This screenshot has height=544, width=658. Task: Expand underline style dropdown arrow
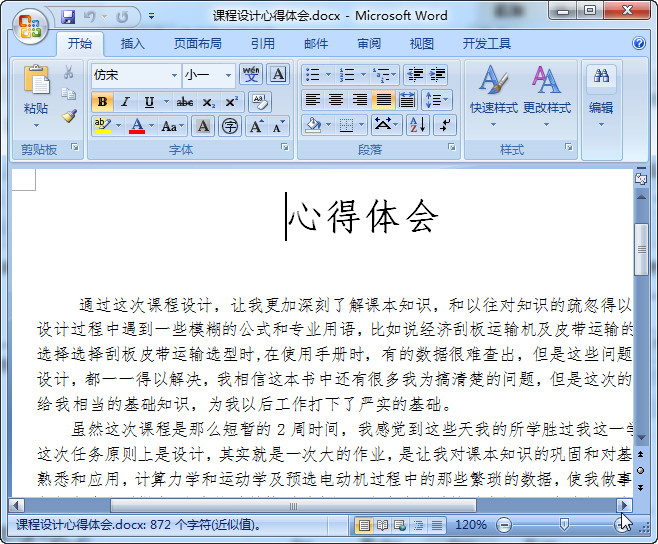click(166, 102)
